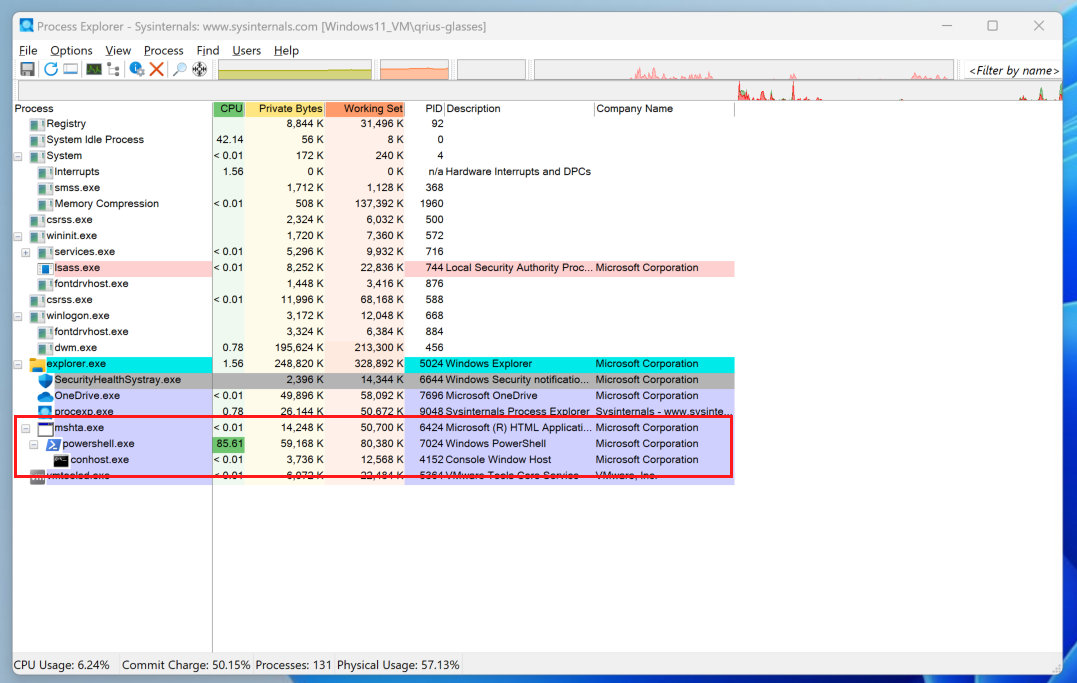Select the Memory Compression row

coord(374,204)
